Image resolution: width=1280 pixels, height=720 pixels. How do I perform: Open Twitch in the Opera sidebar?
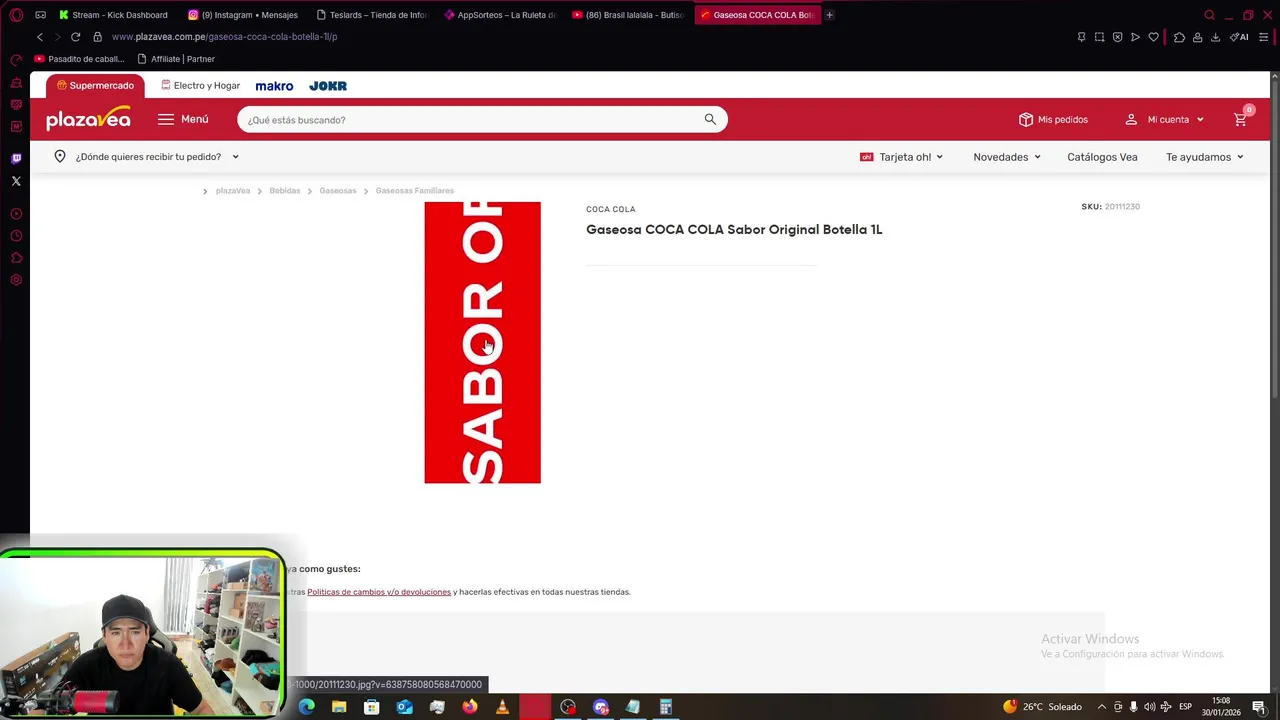point(16,158)
